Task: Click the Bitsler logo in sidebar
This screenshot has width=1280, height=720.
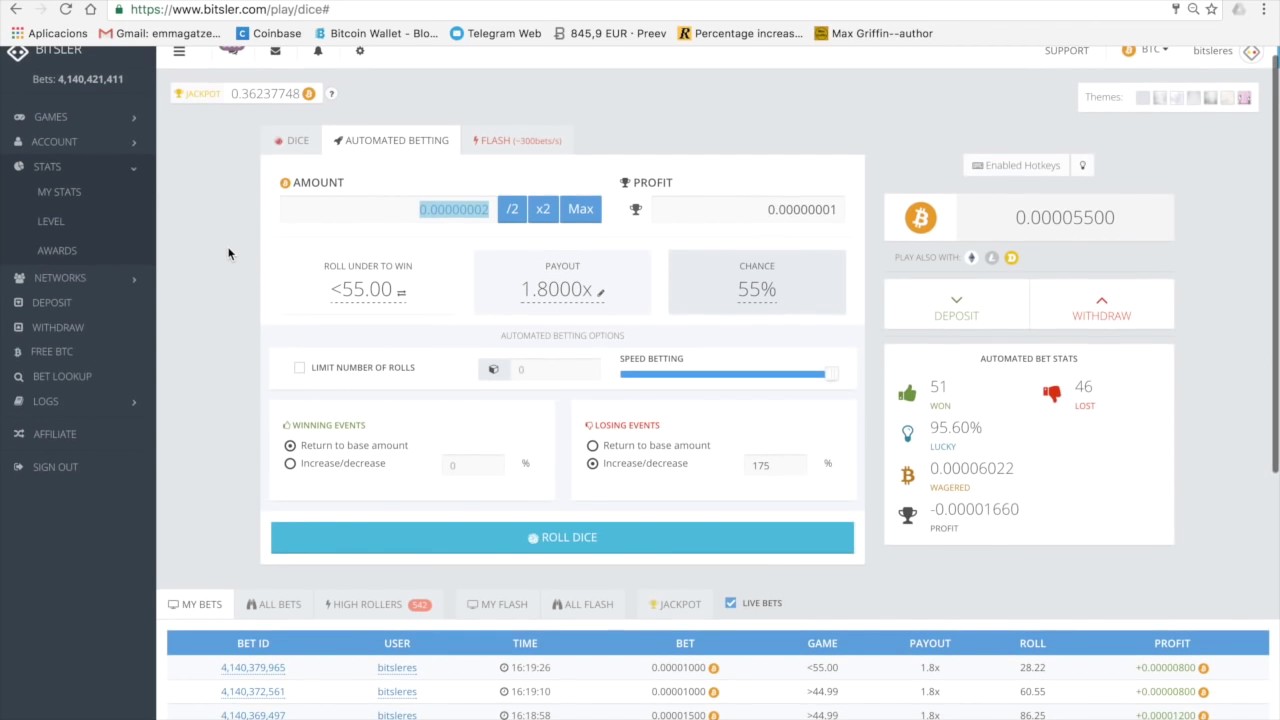Action: pyautogui.click(x=18, y=52)
